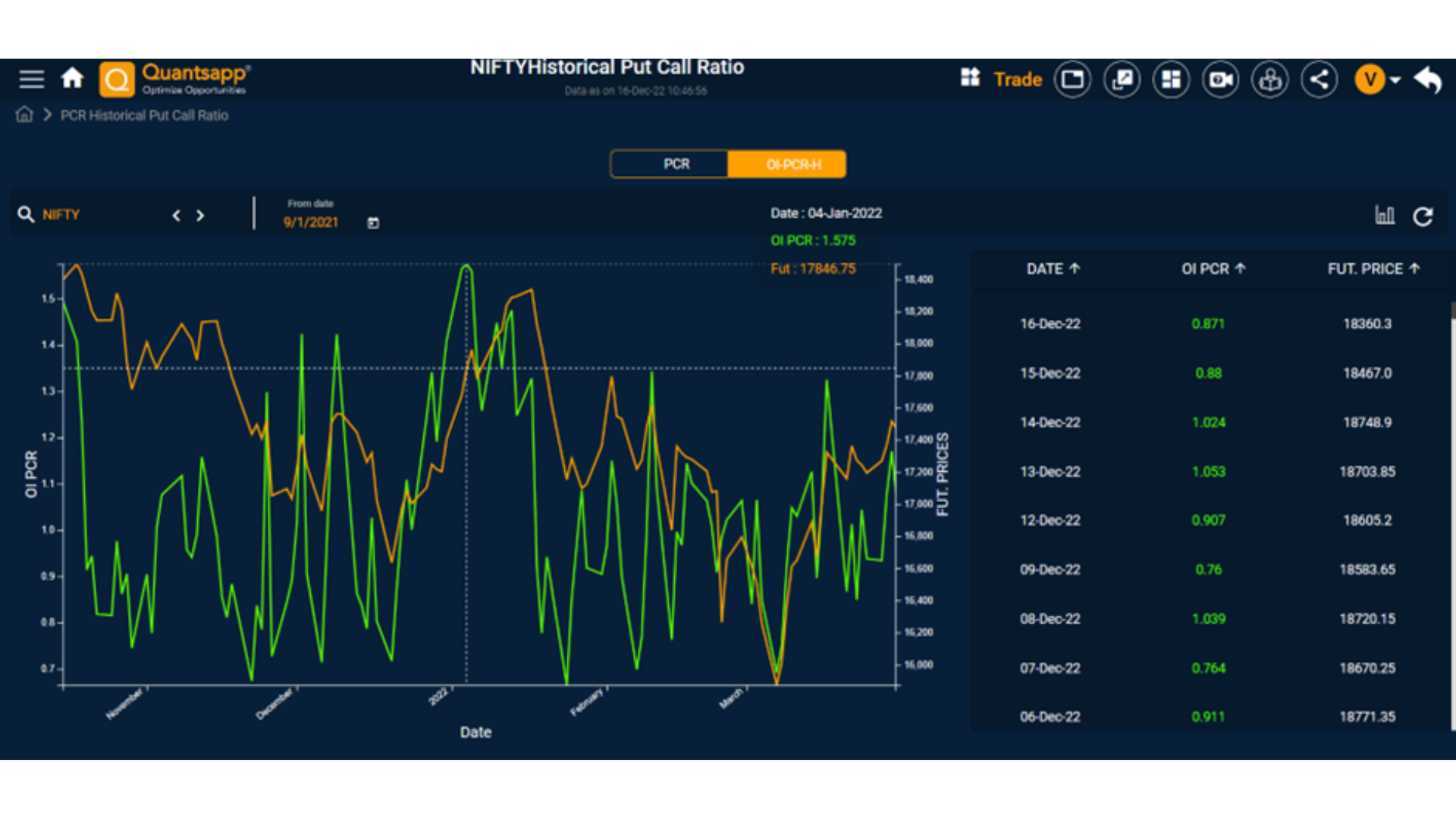
Task: Refresh the chart data
Action: pos(1423,216)
